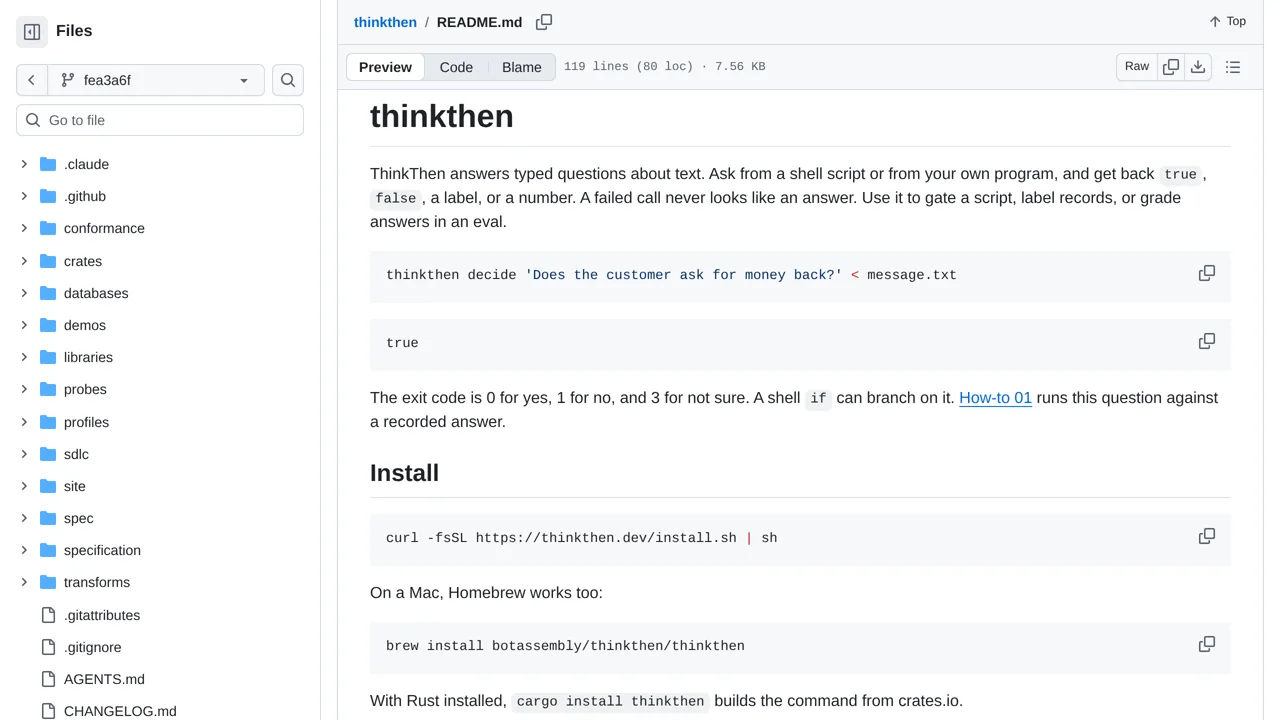Screen dimensions: 1280x720
Task: Copy the 'true' output code block
Action: coord(1207,342)
